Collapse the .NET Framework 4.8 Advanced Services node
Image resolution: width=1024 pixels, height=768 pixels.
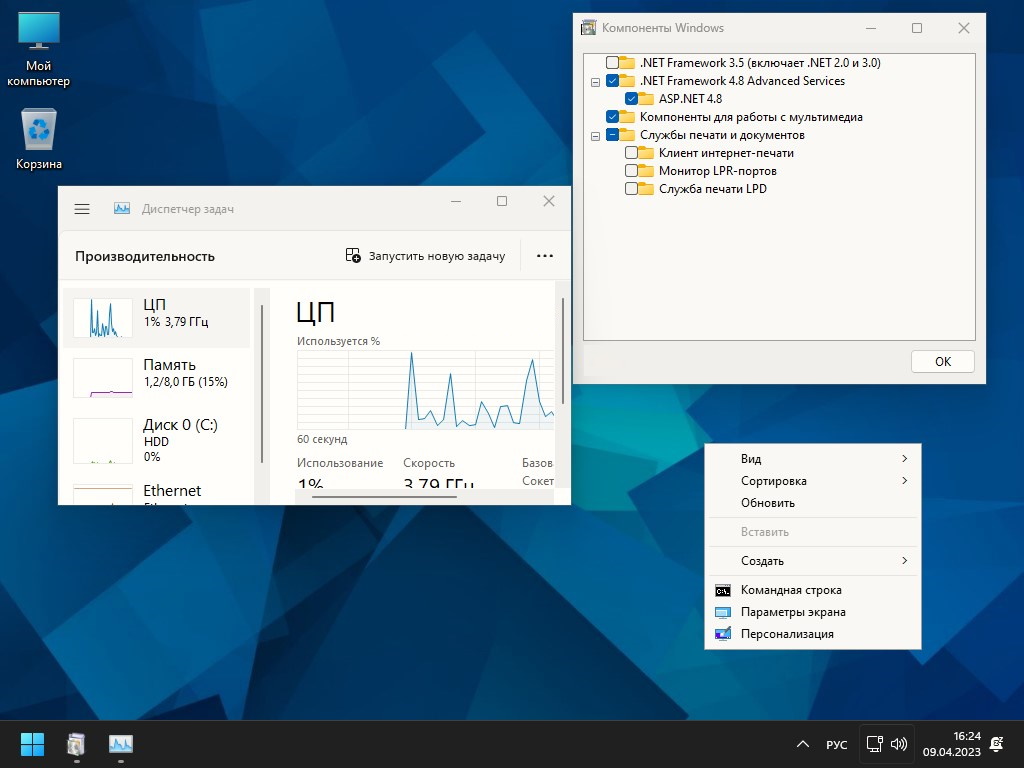pos(596,81)
